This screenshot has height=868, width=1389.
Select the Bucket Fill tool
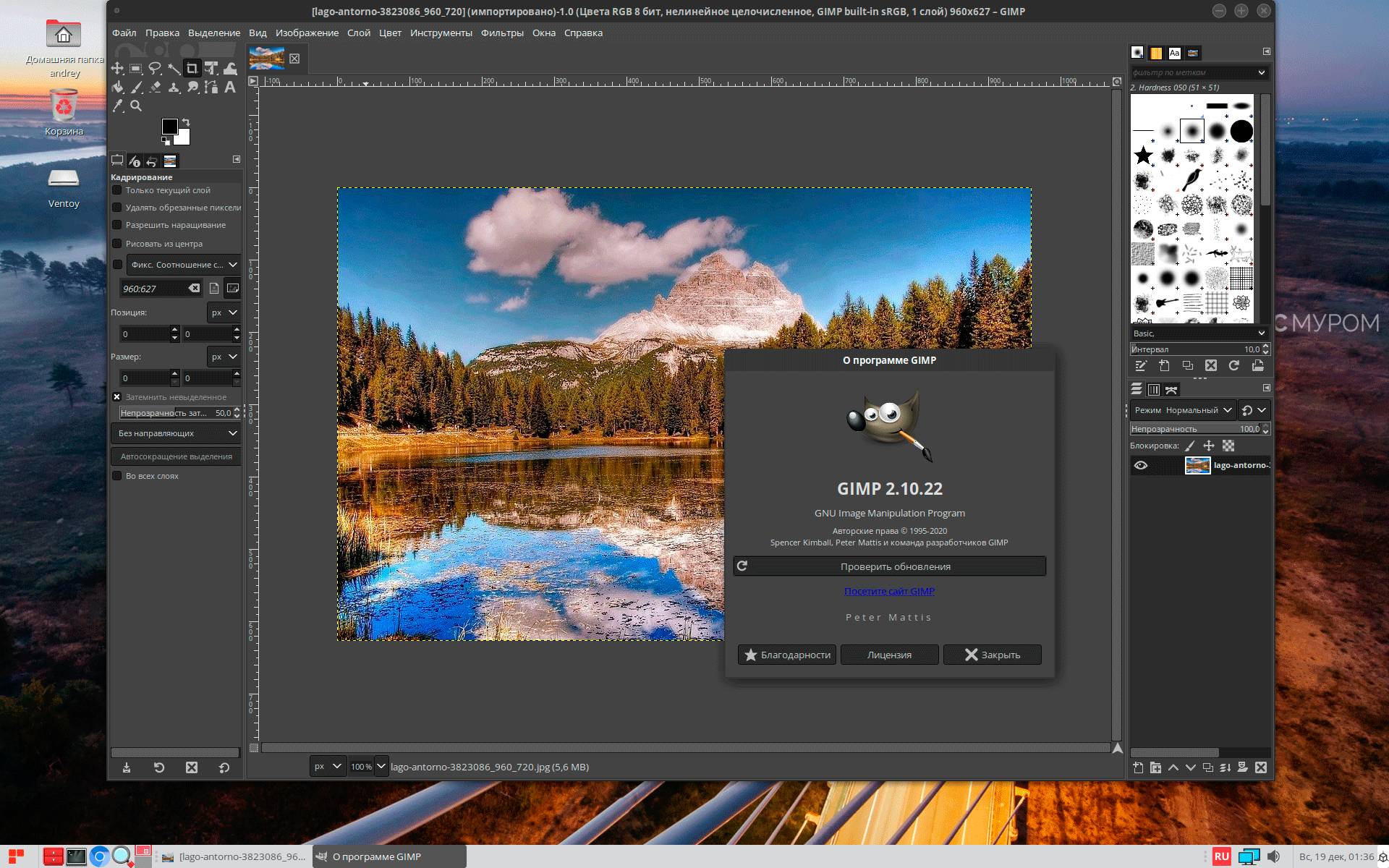pyautogui.click(x=117, y=88)
